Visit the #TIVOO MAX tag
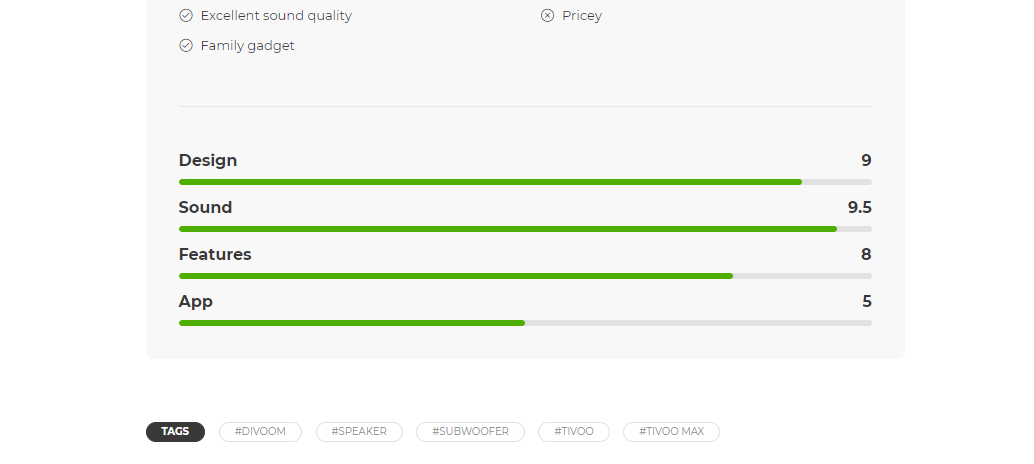Image resolution: width=1034 pixels, height=464 pixels. pyautogui.click(x=671, y=432)
